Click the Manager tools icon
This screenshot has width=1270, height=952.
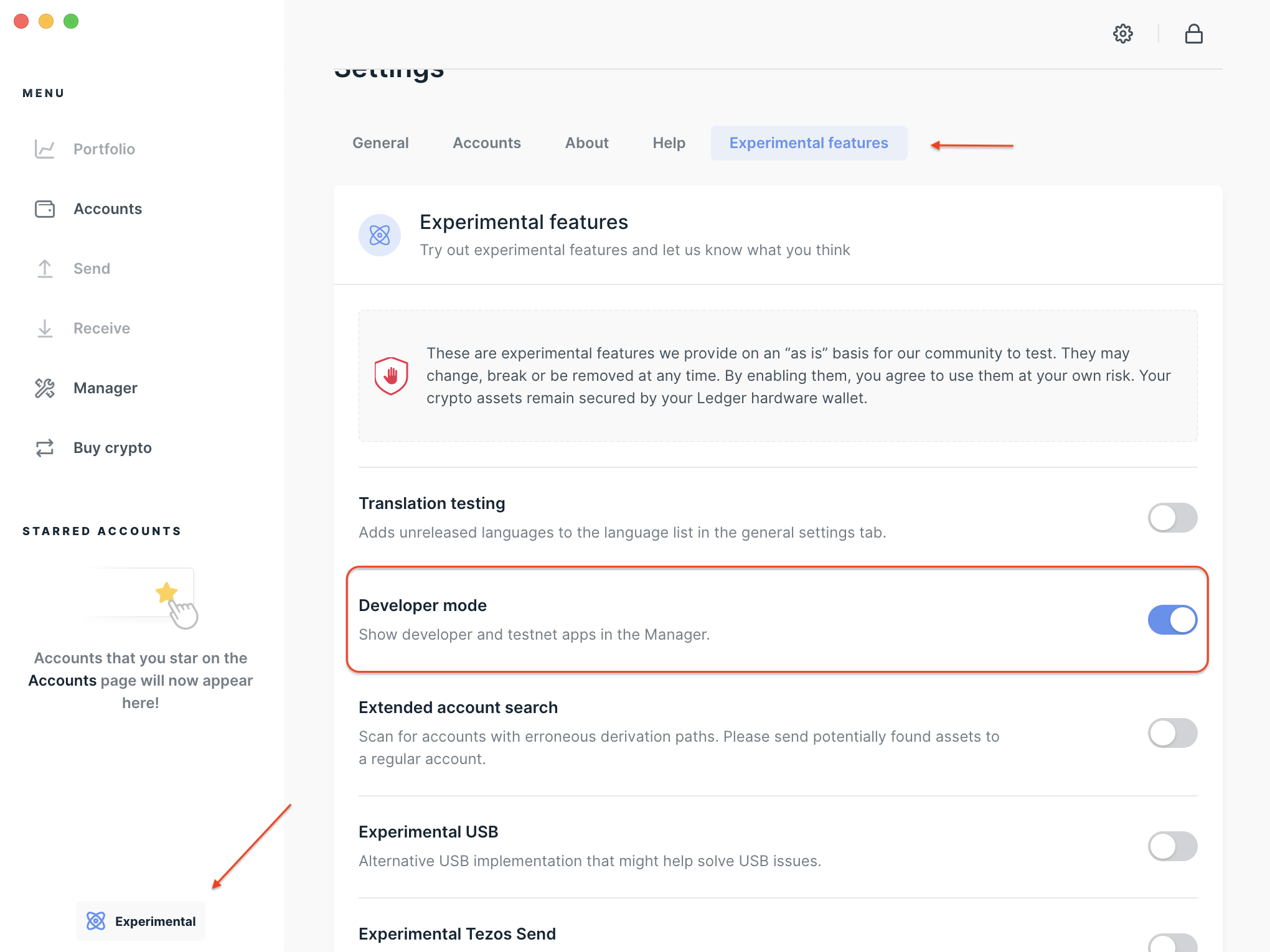pyautogui.click(x=45, y=388)
